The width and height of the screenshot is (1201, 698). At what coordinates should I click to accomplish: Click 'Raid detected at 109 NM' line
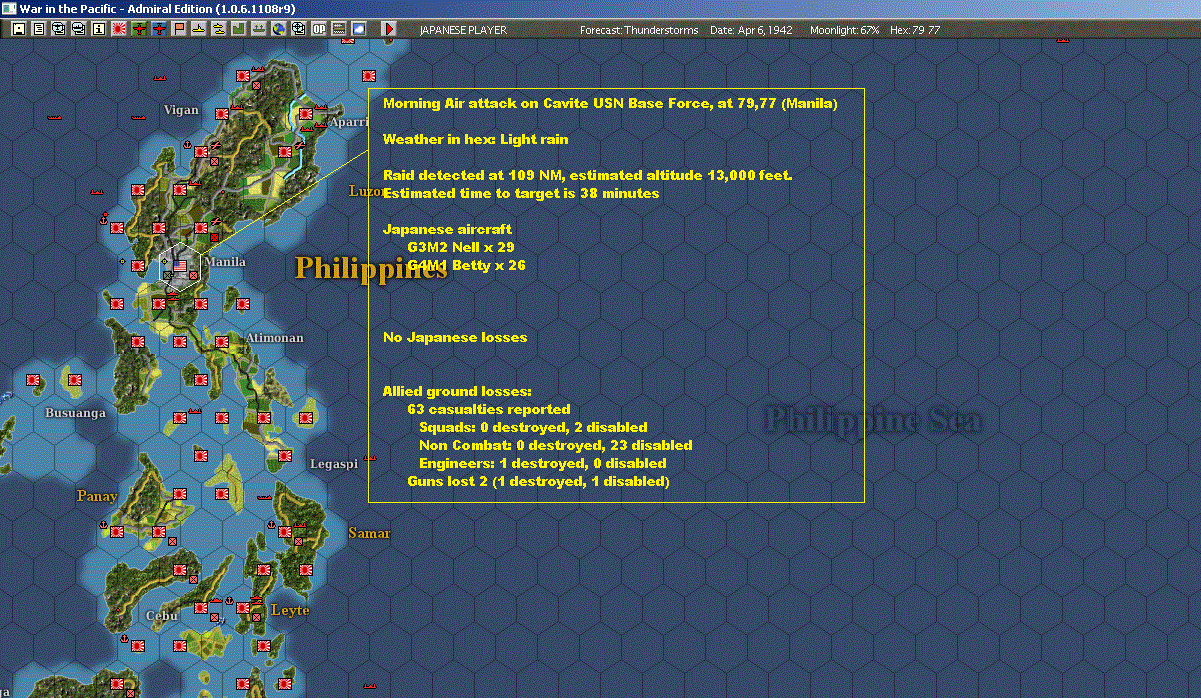(588, 175)
